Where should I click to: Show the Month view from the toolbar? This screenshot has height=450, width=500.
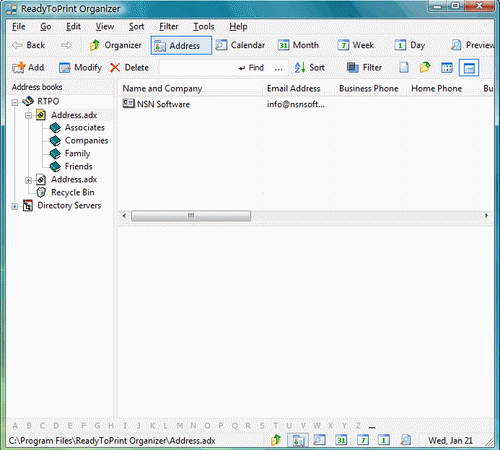click(298, 45)
